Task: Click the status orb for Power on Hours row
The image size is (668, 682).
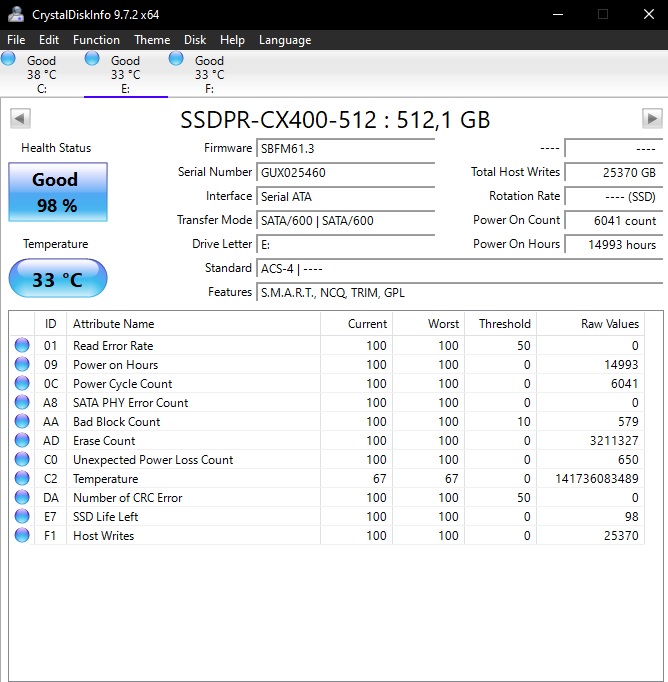Action: [22, 364]
